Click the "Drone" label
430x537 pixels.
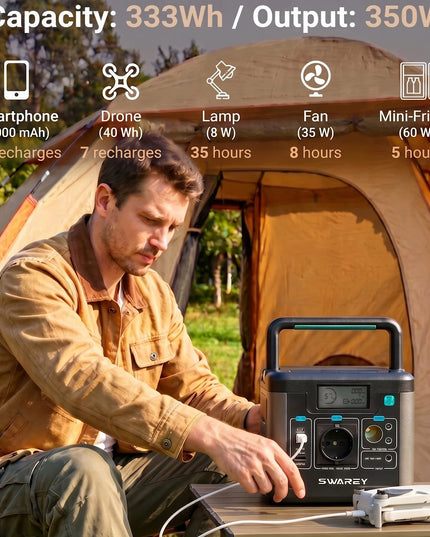click(121, 116)
